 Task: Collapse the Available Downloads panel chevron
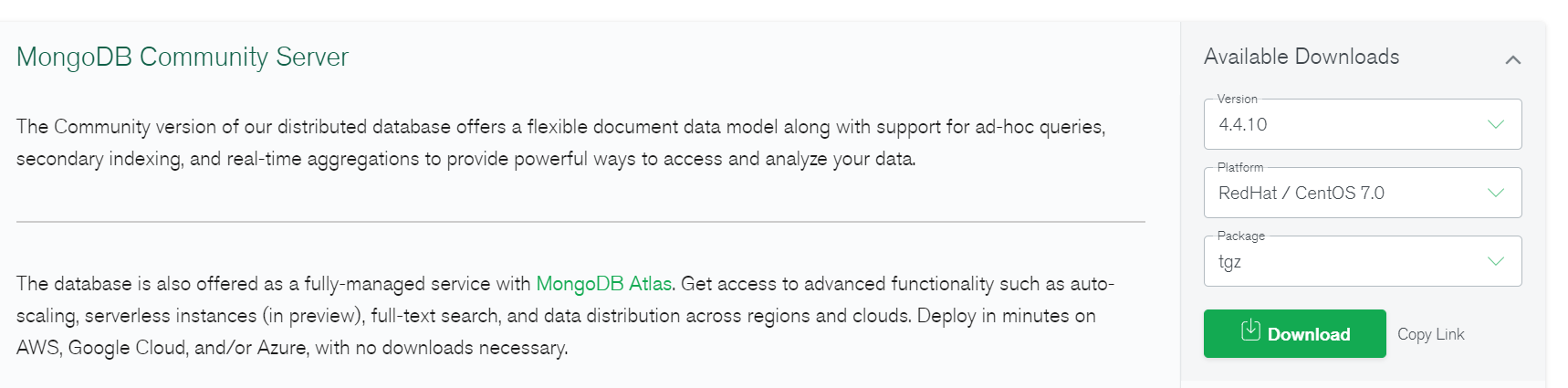tap(1512, 59)
